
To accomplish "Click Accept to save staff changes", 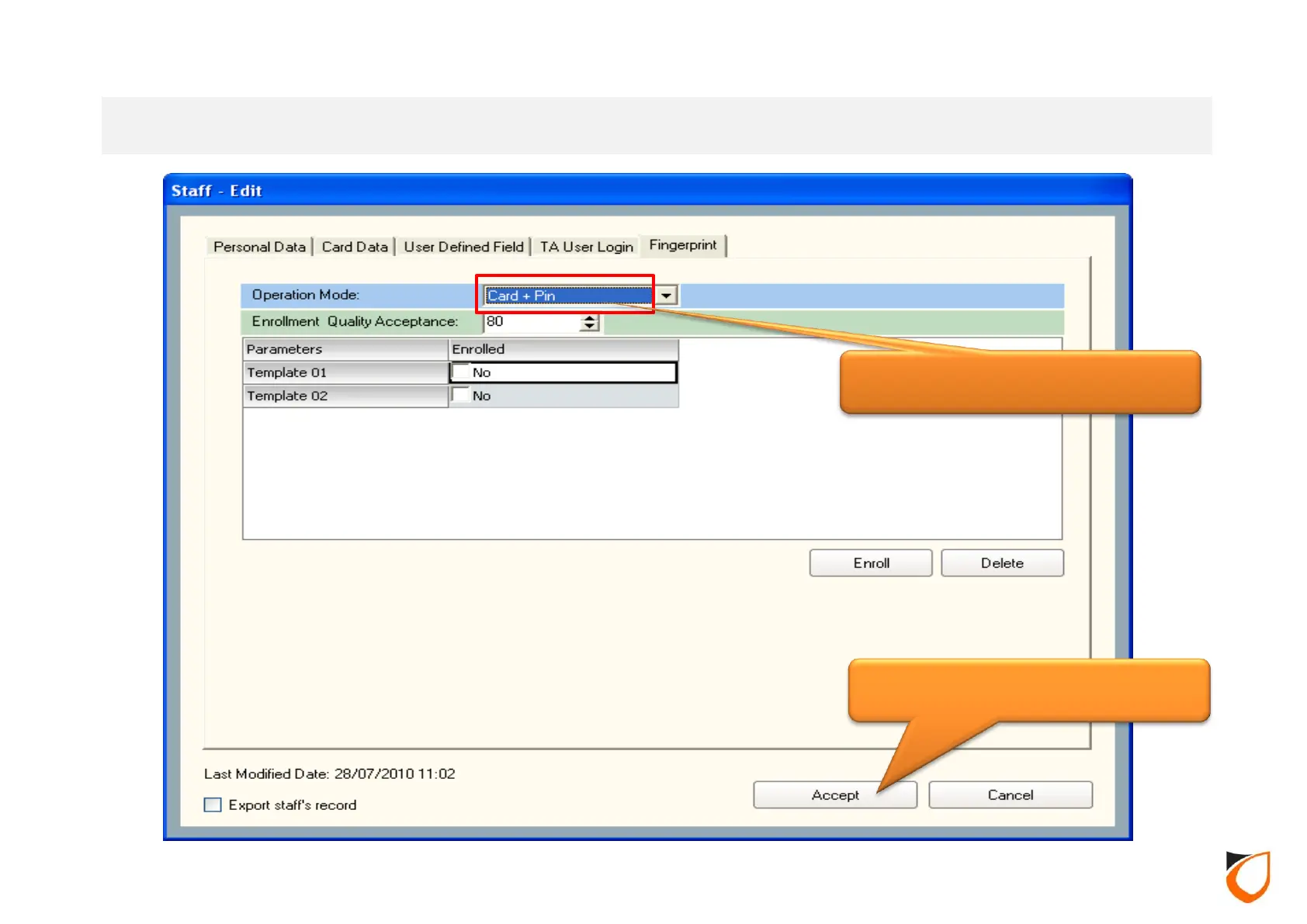I will tap(835, 795).
